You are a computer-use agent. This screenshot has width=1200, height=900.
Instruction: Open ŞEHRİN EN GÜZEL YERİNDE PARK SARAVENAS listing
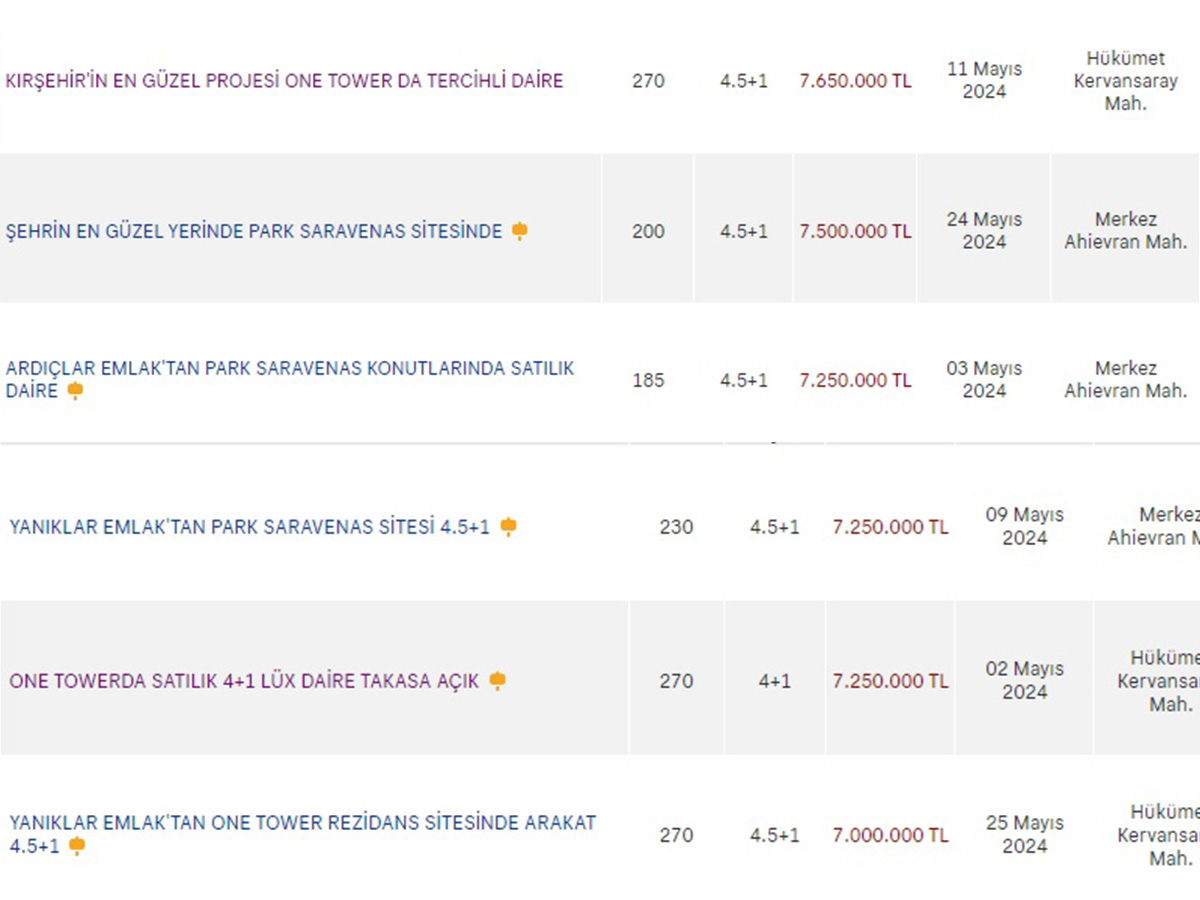click(254, 232)
